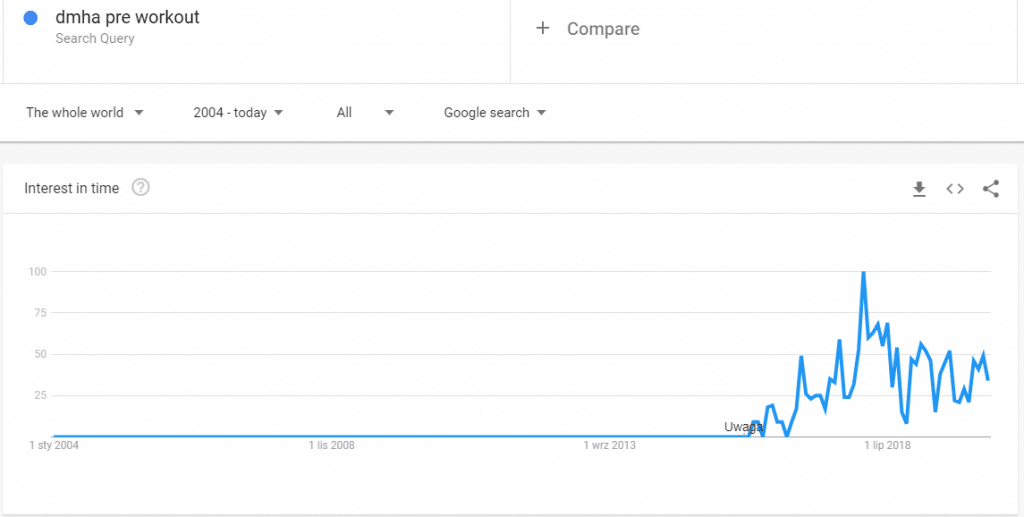Click the 'Compare' text to add term
The image size is (1024, 517).
(603, 29)
